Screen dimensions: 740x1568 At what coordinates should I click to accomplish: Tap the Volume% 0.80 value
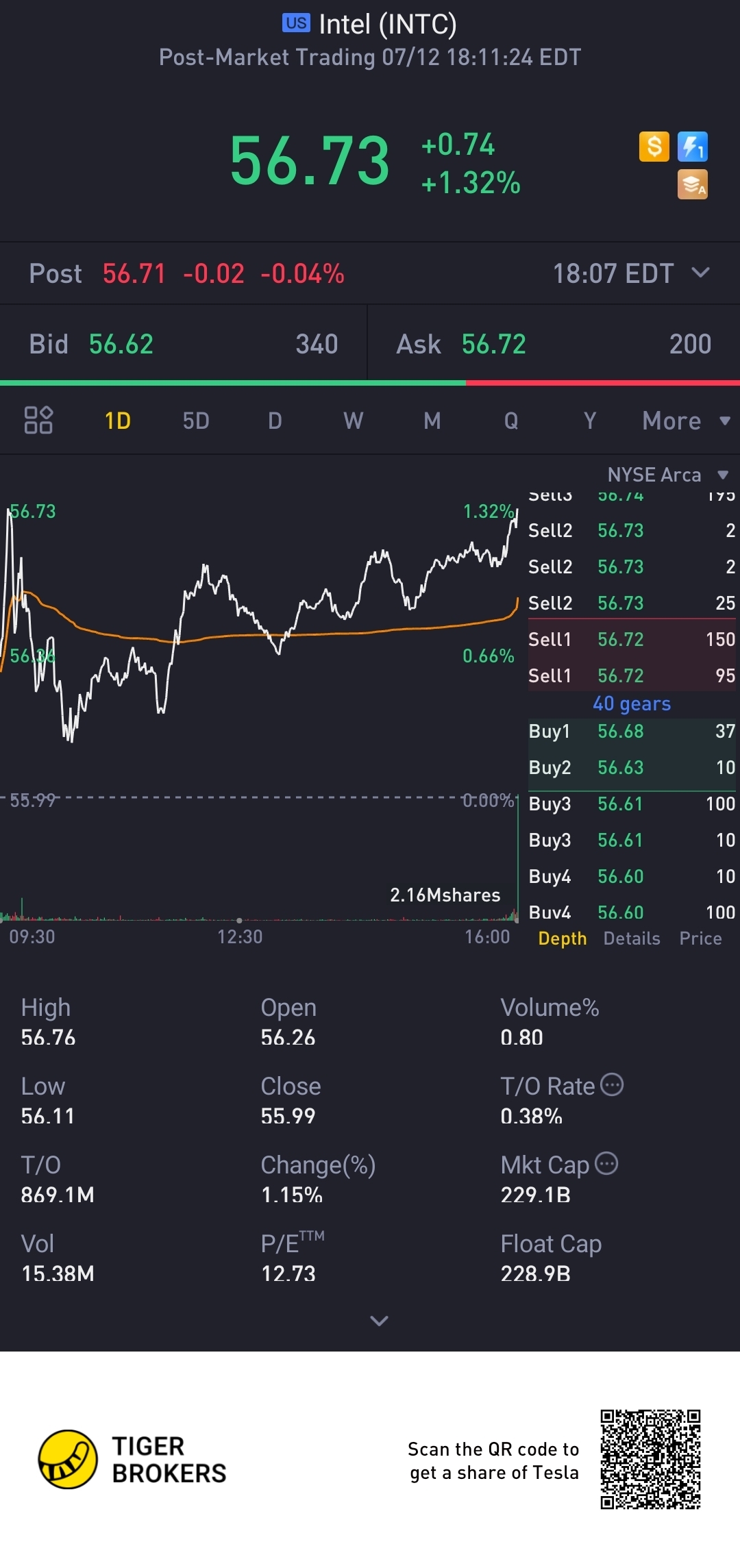click(x=521, y=1037)
